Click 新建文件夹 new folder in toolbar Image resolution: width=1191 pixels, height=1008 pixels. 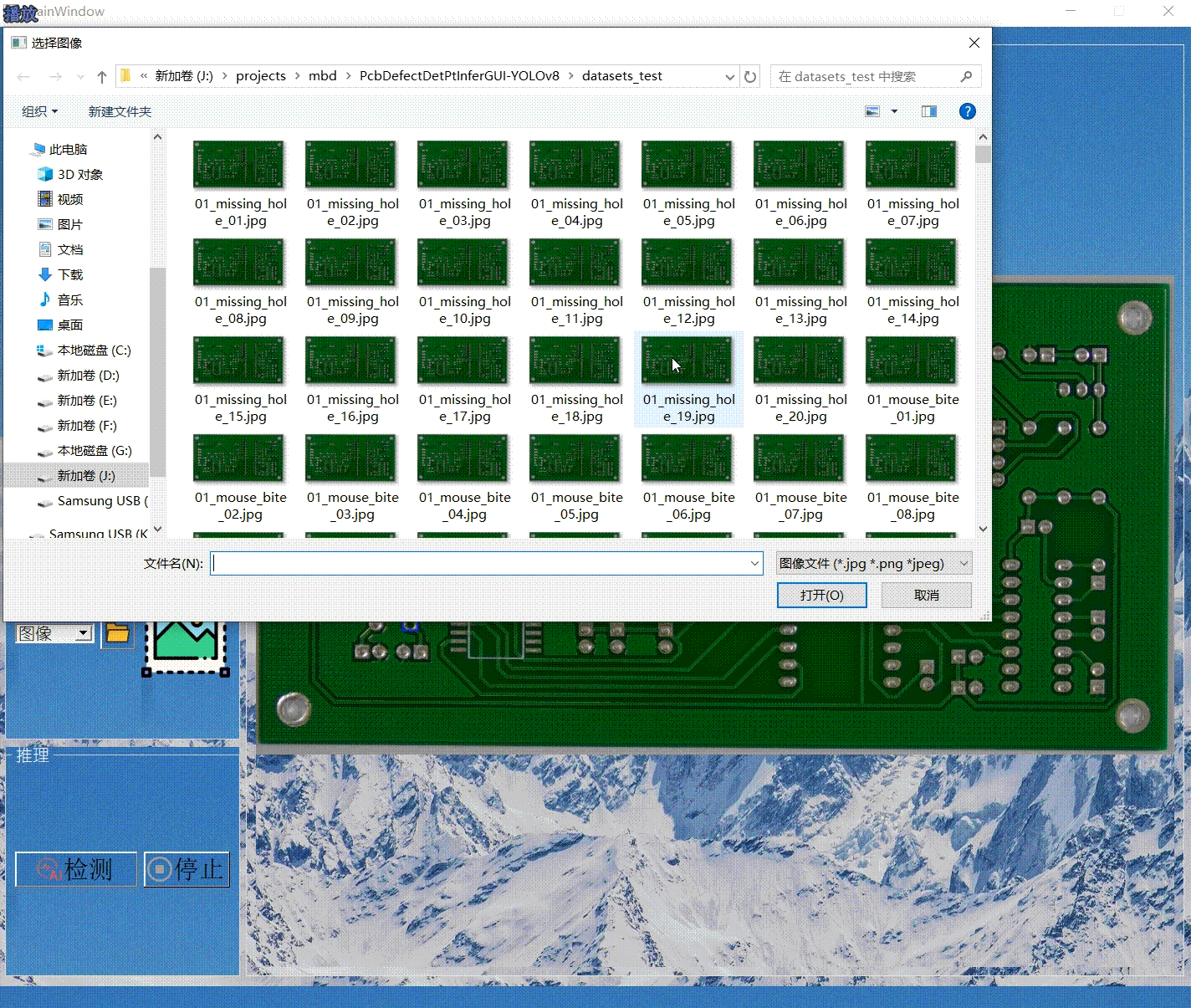pos(120,111)
